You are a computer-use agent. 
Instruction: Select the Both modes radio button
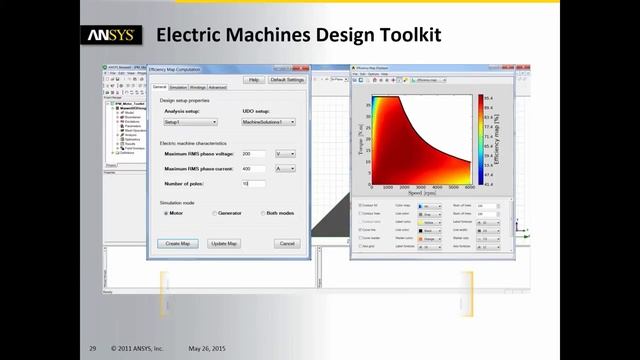tap(263, 213)
